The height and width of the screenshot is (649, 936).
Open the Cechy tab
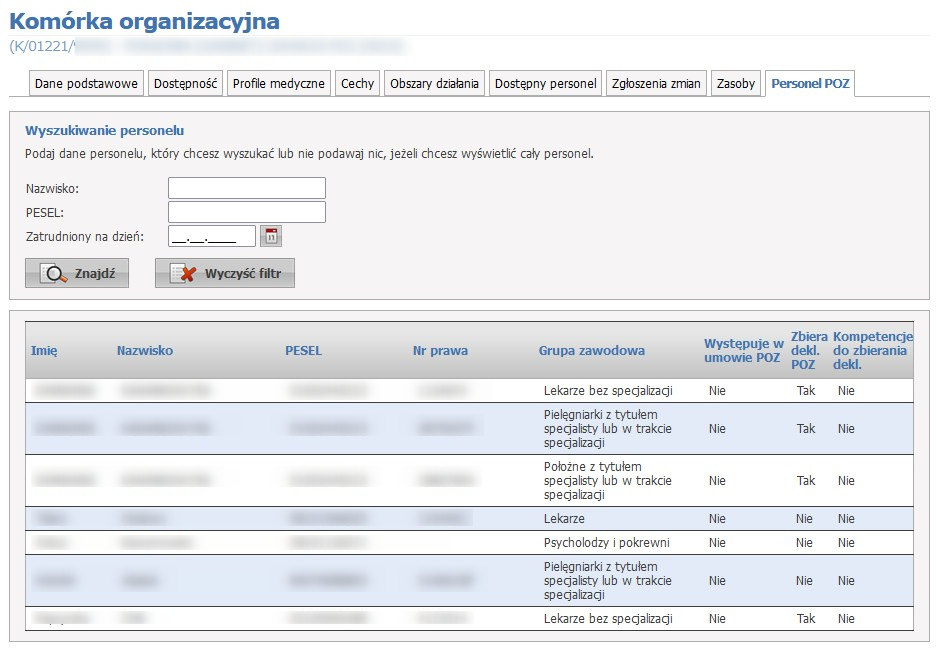click(x=357, y=84)
